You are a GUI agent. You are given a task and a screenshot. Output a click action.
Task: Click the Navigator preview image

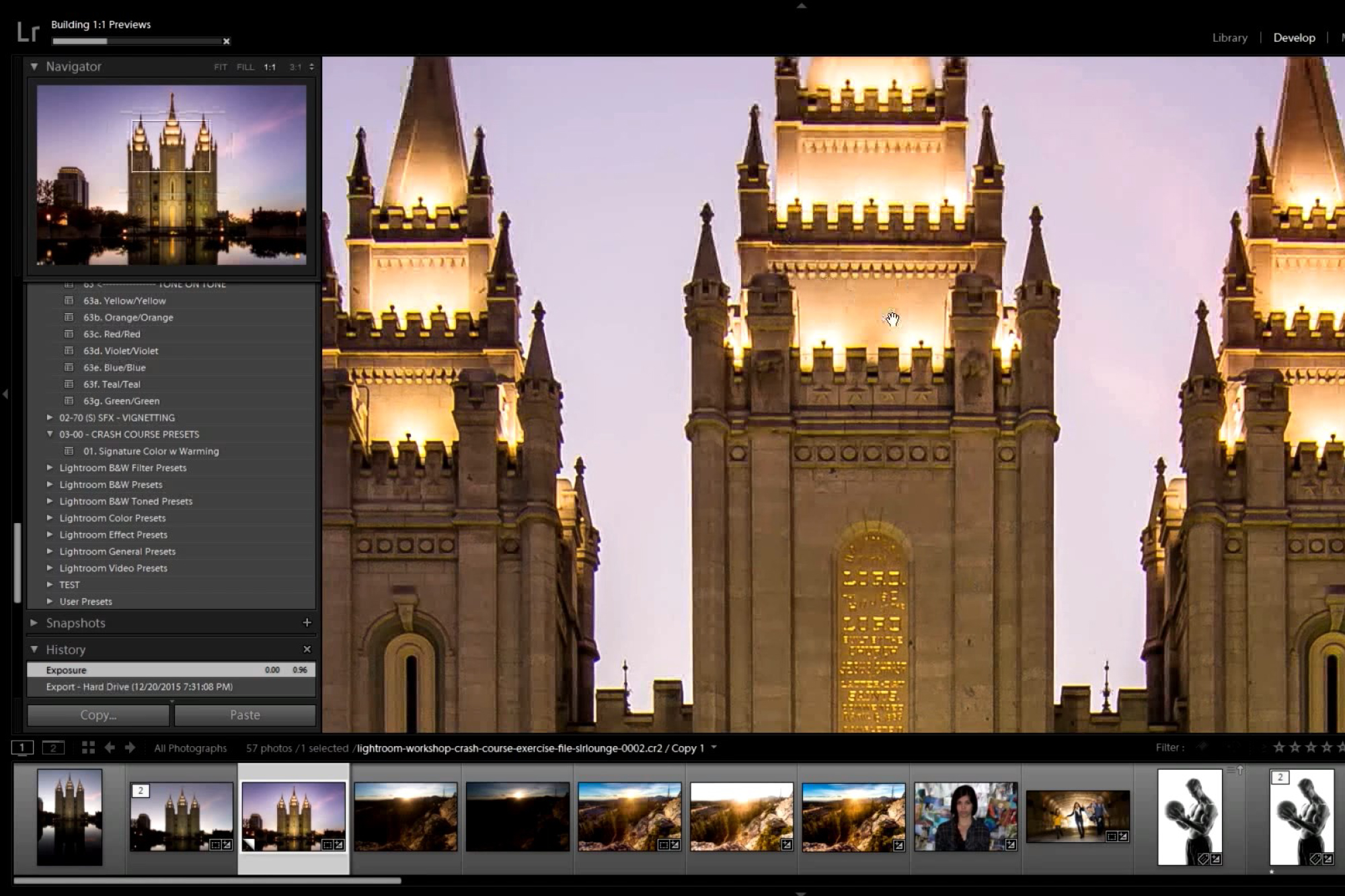[171, 175]
